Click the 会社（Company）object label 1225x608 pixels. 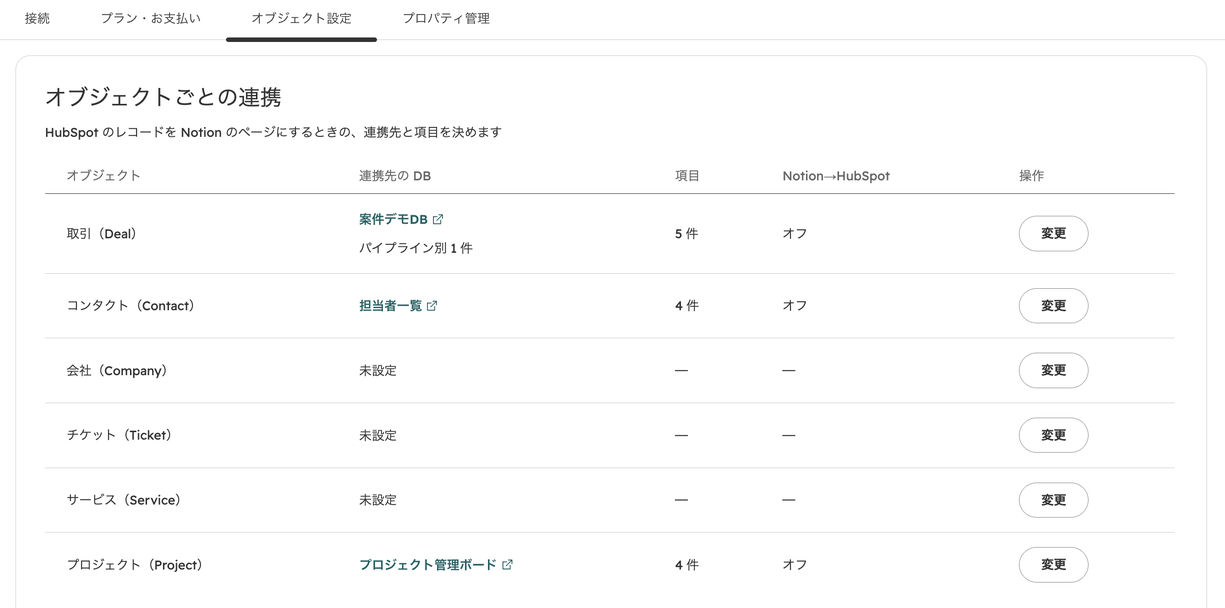point(116,371)
